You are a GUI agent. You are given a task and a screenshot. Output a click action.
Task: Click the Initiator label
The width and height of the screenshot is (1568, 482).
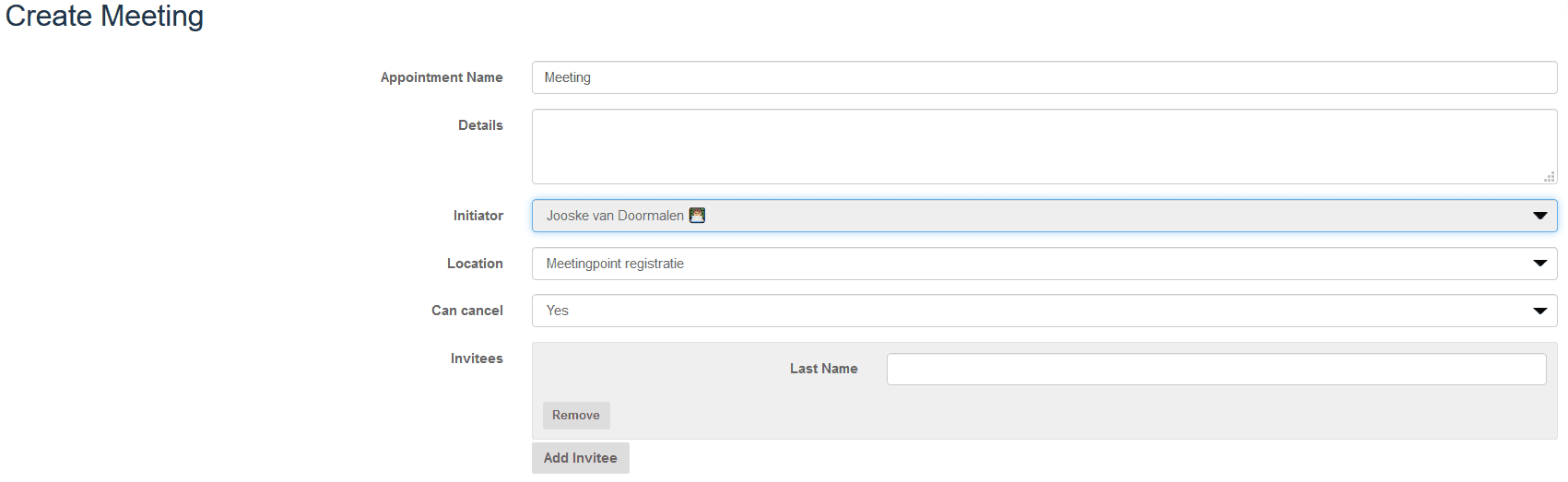477,216
